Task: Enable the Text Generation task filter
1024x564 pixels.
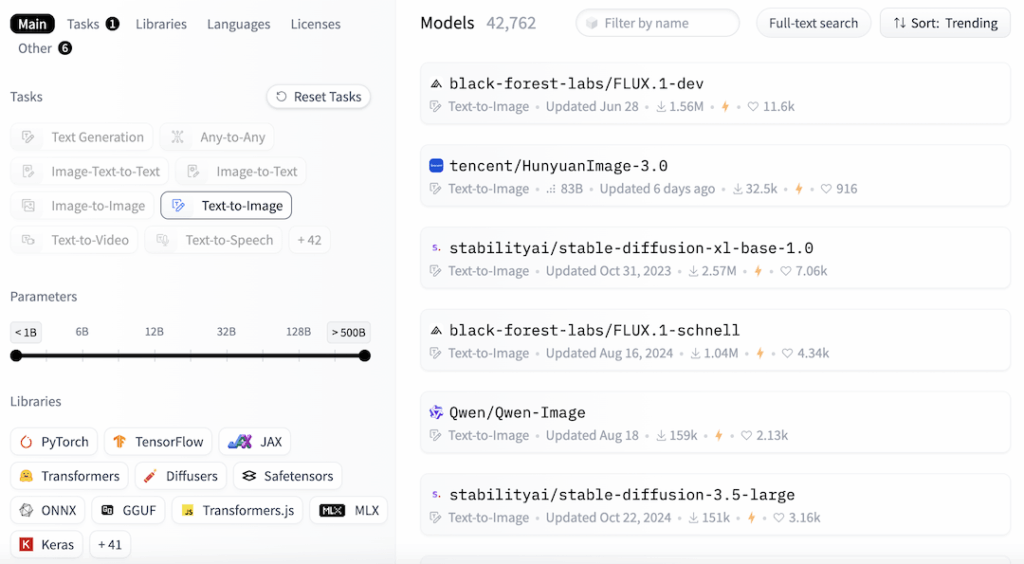Action: pyautogui.click(x=83, y=137)
